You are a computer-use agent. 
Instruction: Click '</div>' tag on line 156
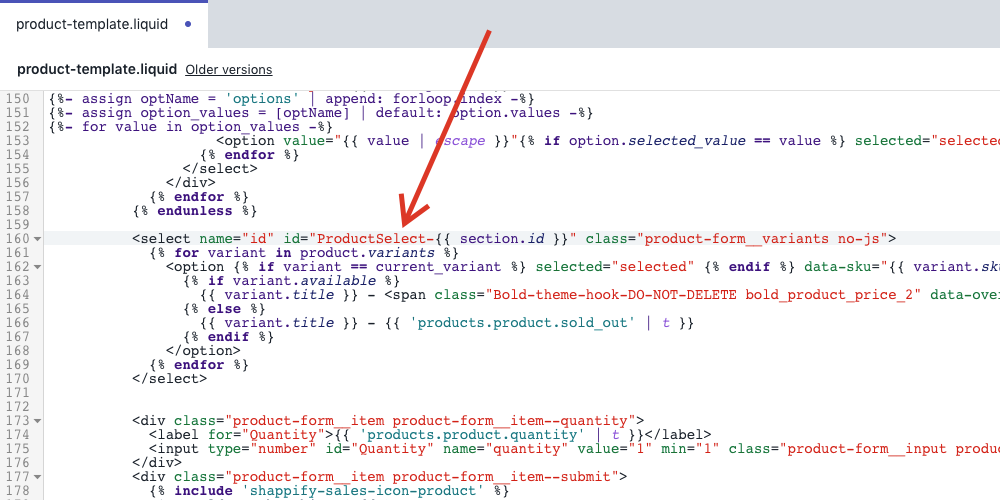pos(191,182)
